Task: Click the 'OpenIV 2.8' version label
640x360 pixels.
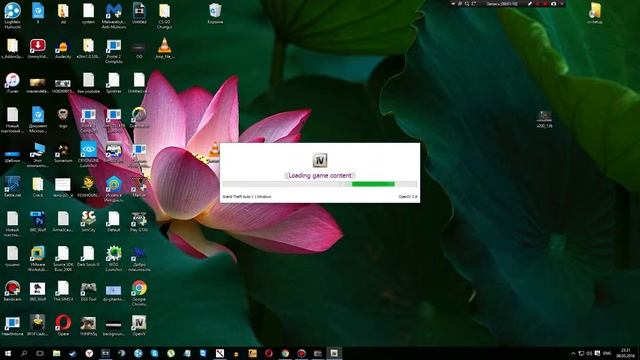Action: click(408, 196)
